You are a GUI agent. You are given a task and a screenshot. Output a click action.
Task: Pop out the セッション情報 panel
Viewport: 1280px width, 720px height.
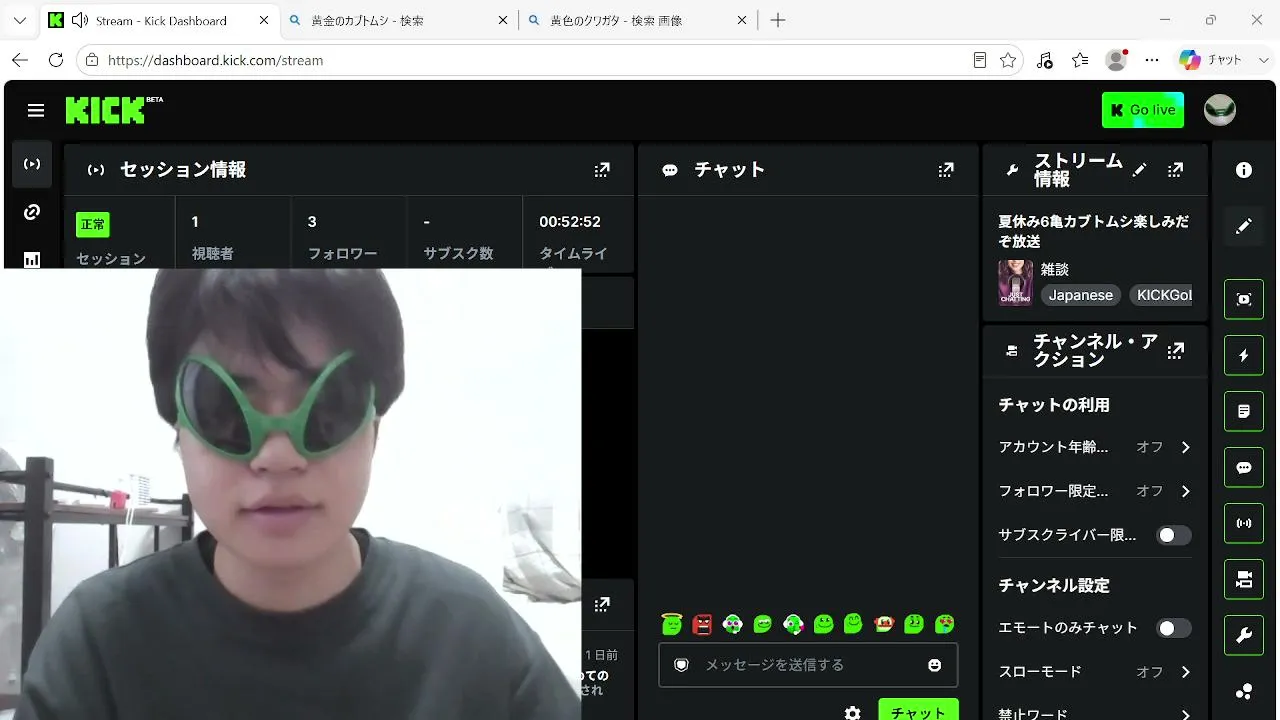coord(602,170)
